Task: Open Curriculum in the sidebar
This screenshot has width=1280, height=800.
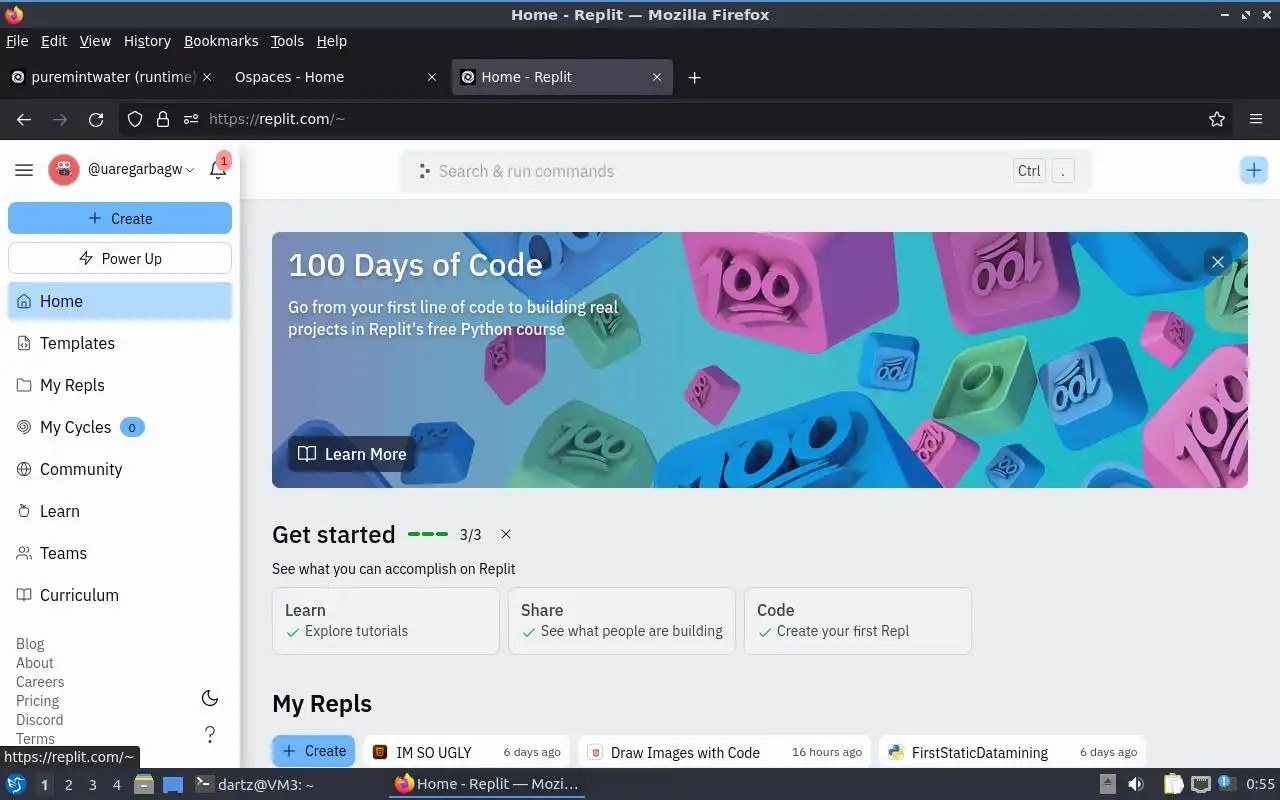Action: (120, 595)
